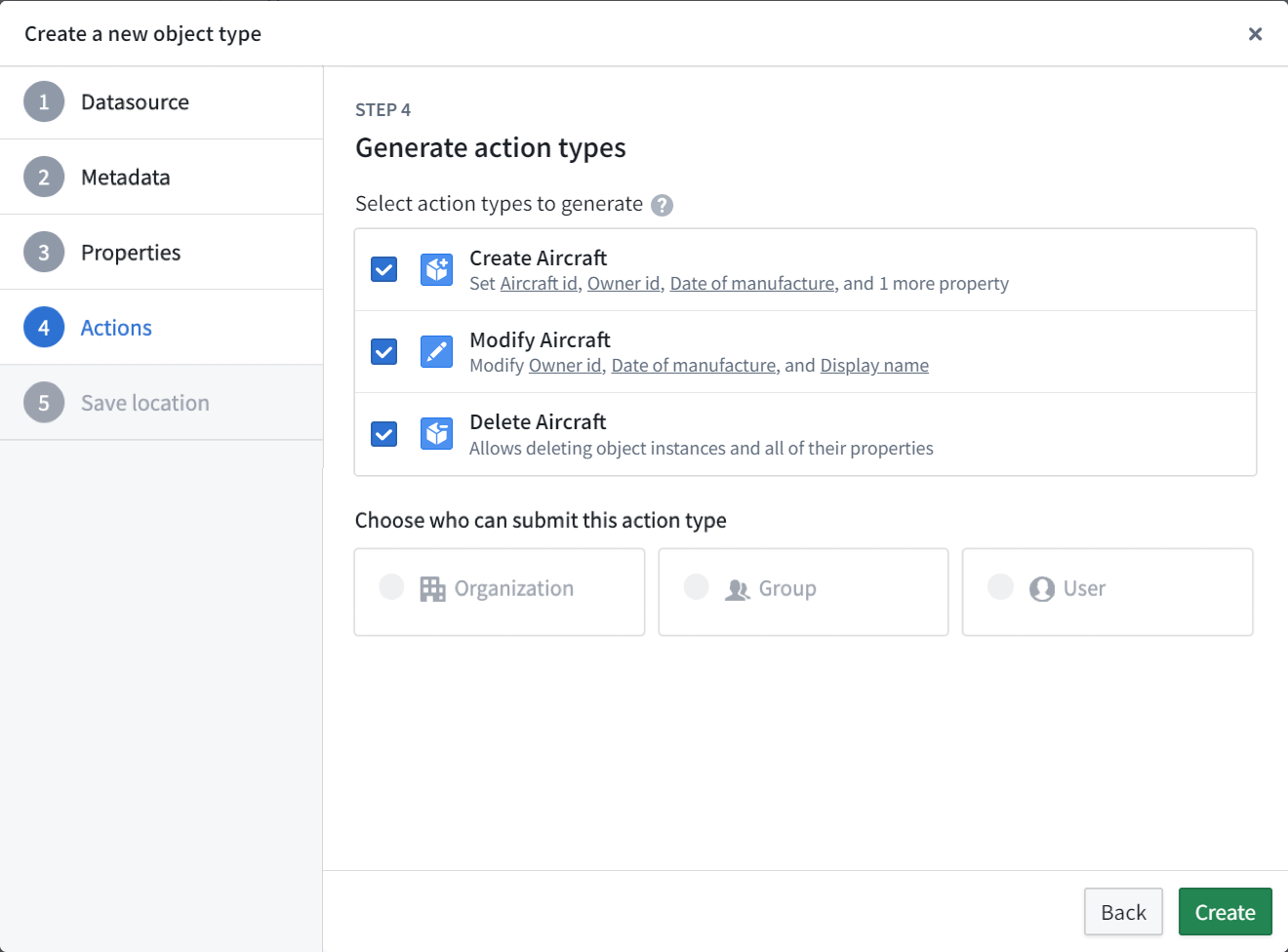Click the Create Aircraft cube icon
1288x952 pixels.
click(x=436, y=269)
